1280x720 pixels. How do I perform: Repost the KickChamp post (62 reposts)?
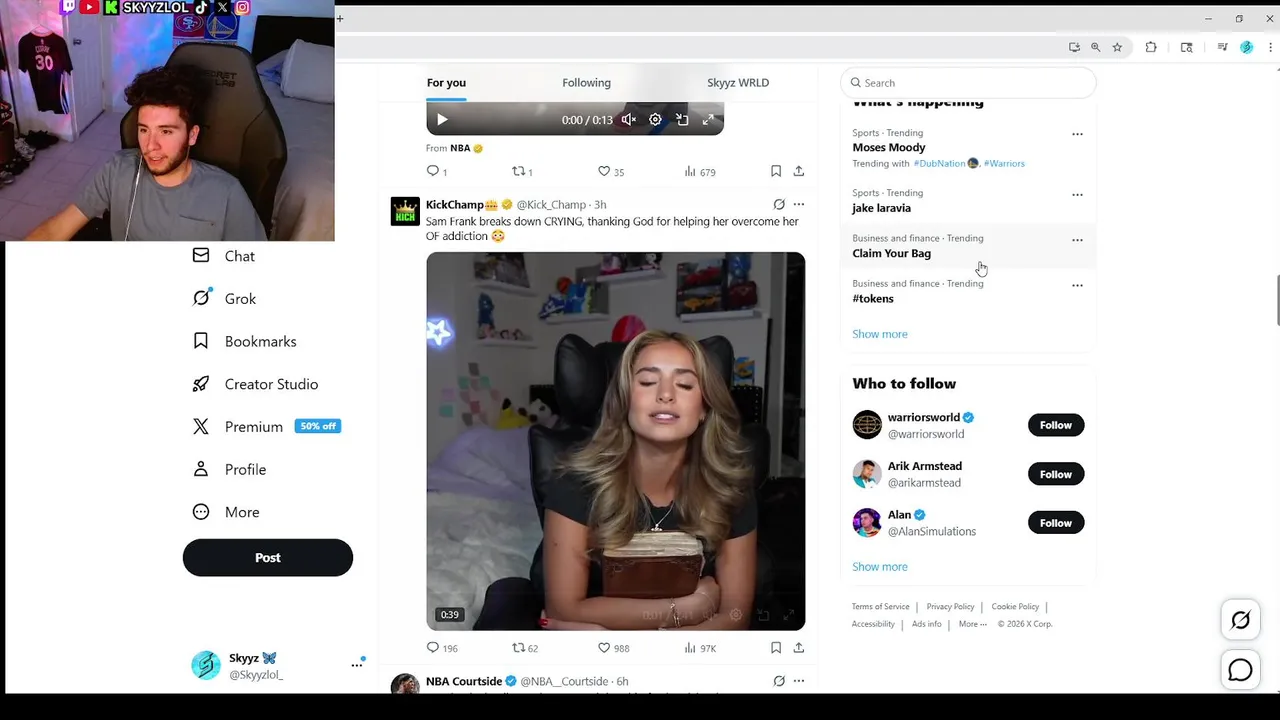(x=525, y=648)
